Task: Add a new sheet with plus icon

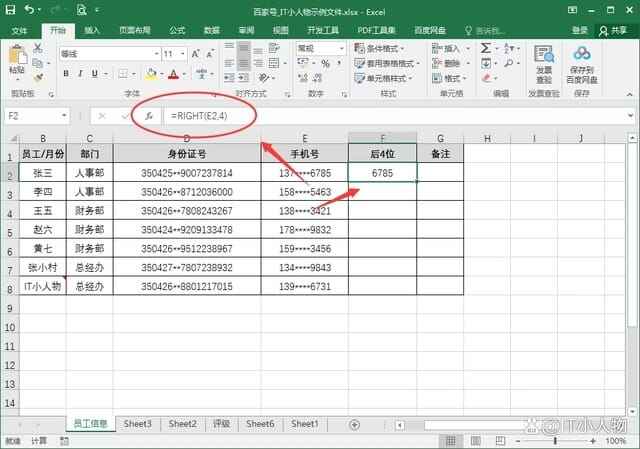Action: (x=354, y=424)
